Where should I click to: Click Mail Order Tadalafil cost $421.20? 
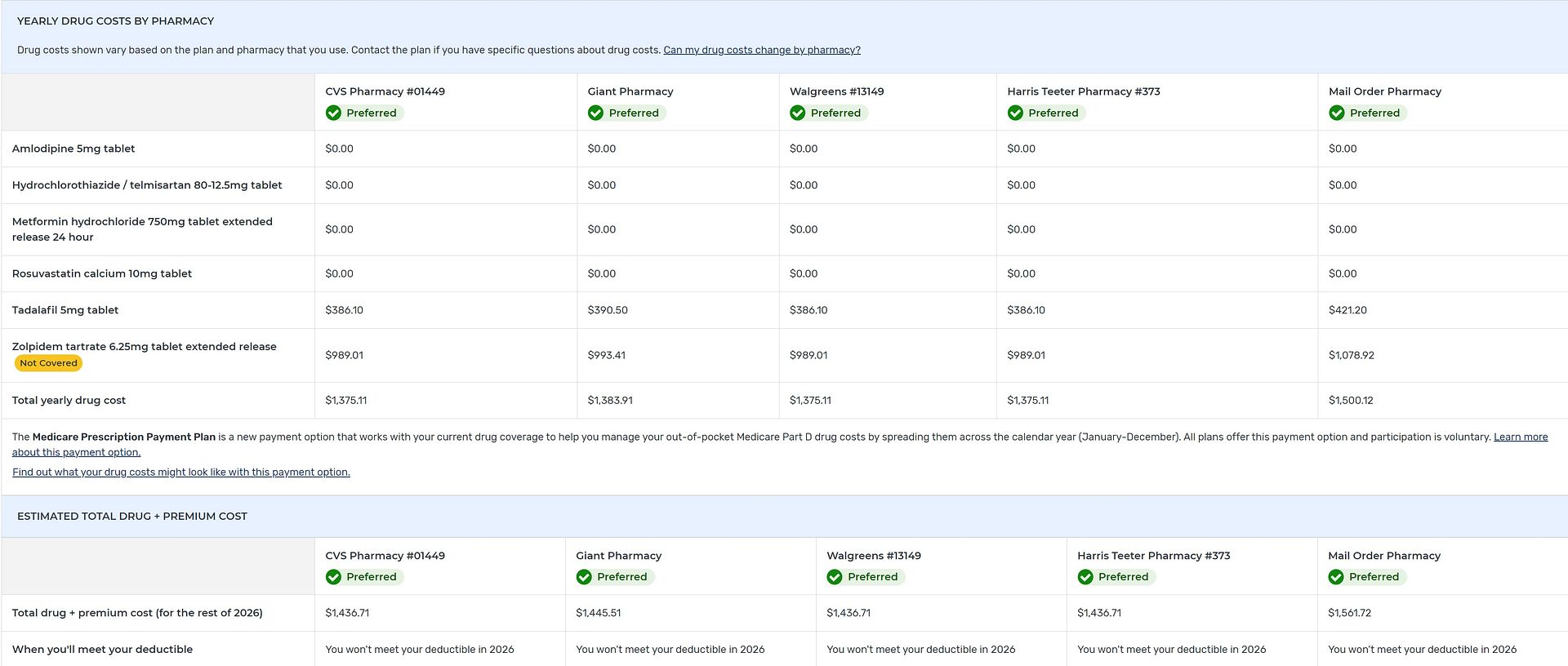click(x=1347, y=310)
